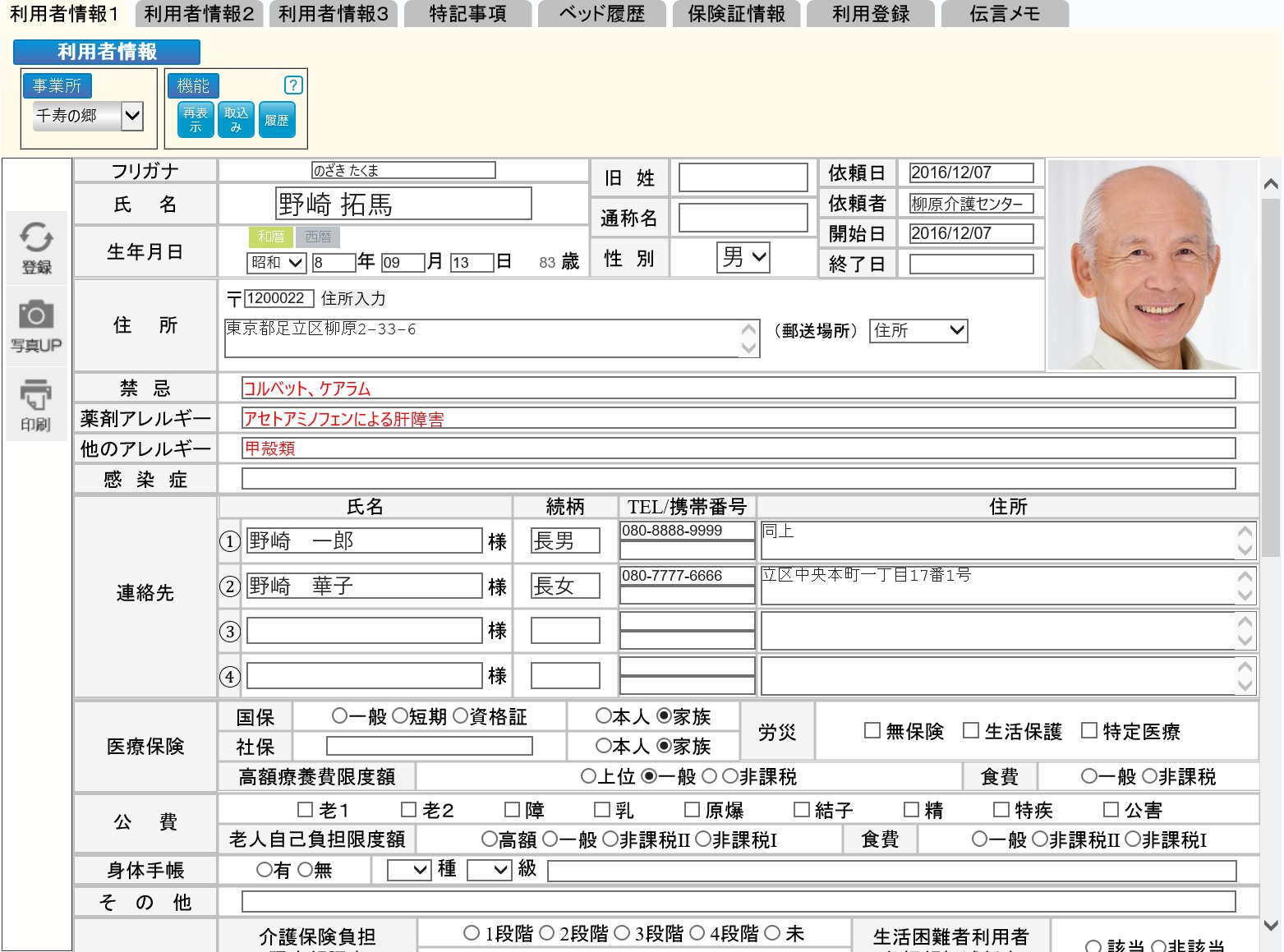Open help with the question mark icon
Image resolution: width=1284 pixels, height=952 pixels.
[x=293, y=85]
